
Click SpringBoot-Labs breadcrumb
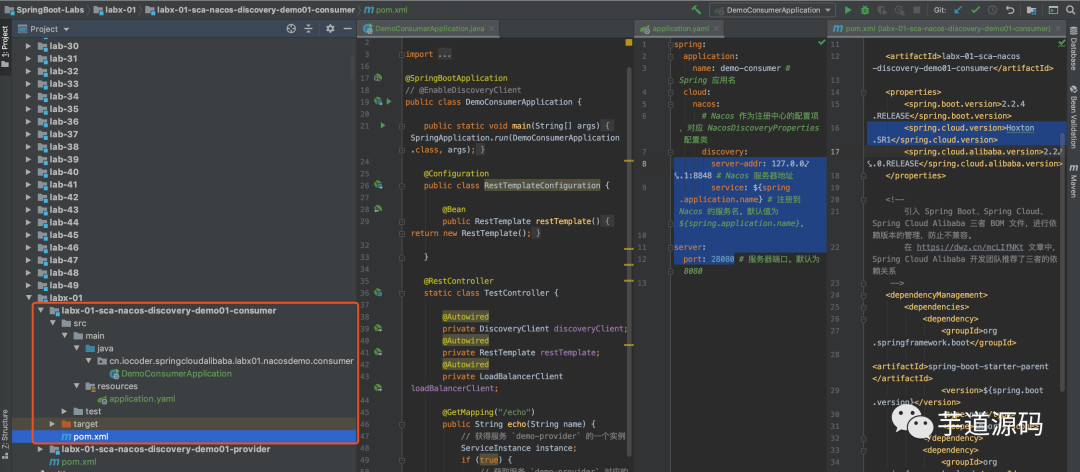(43, 10)
